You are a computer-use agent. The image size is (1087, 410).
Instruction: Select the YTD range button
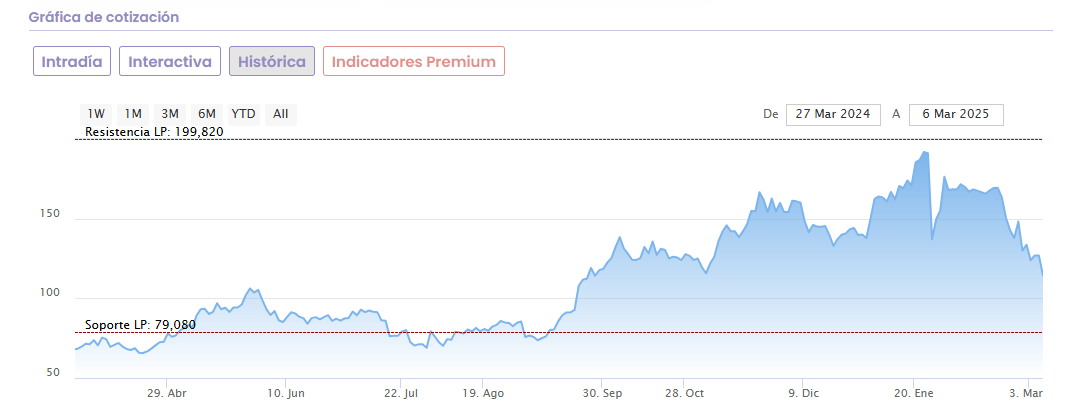[243, 114]
